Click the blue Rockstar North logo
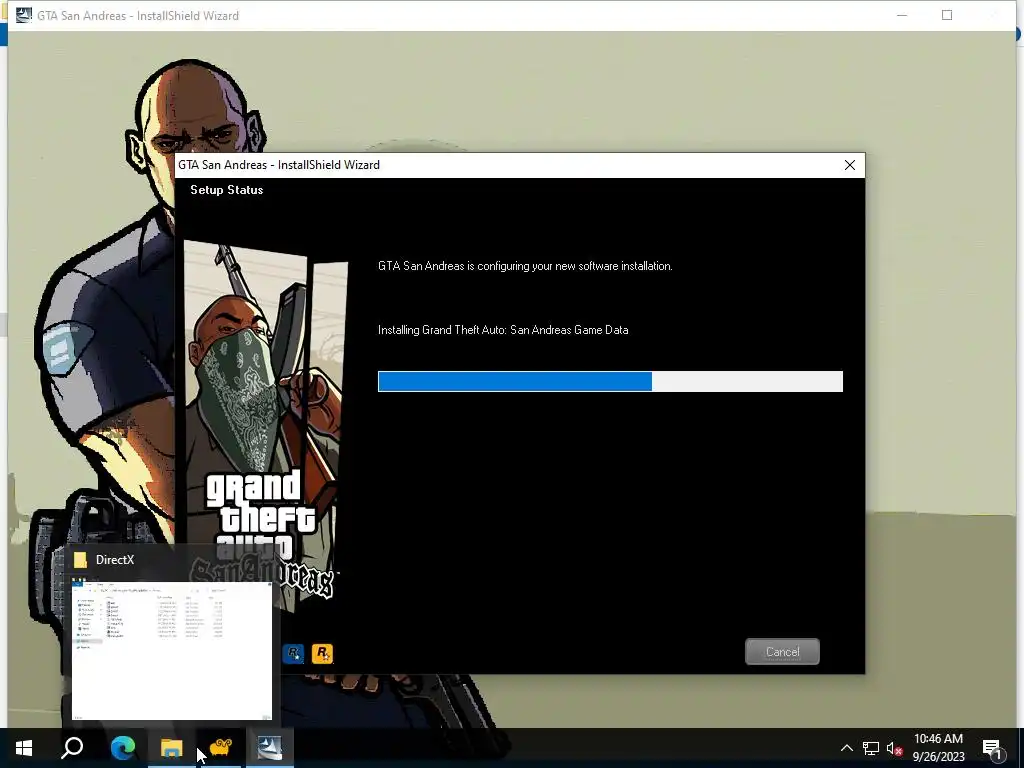Image resolution: width=1024 pixels, height=768 pixels. pyautogui.click(x=293, y=653)
